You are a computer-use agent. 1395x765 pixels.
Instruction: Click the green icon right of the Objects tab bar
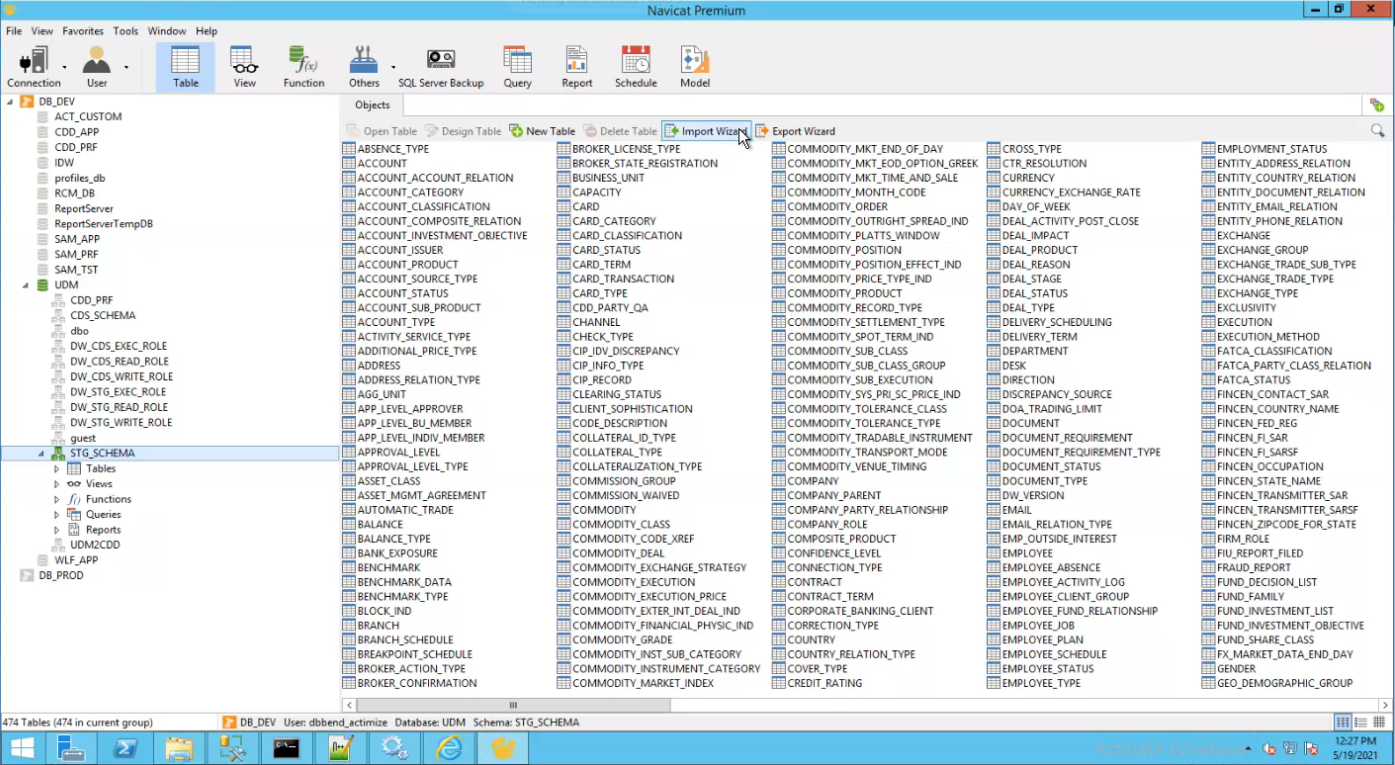[x=1377, y=105]
